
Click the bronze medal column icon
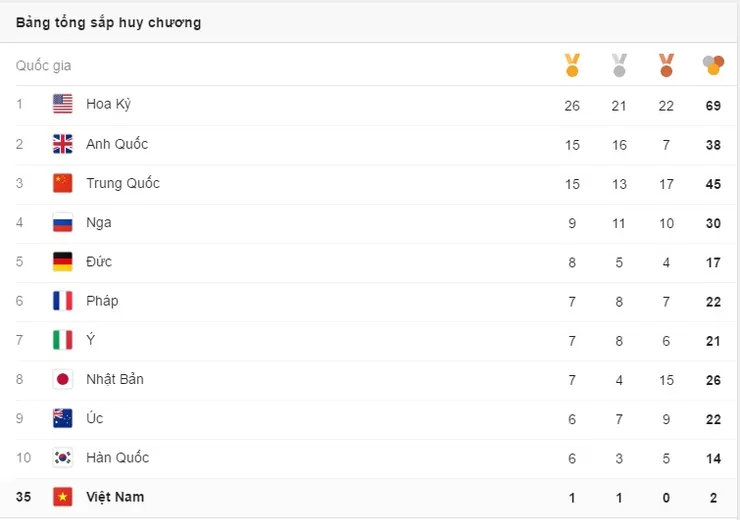click(x=666, y=65)
